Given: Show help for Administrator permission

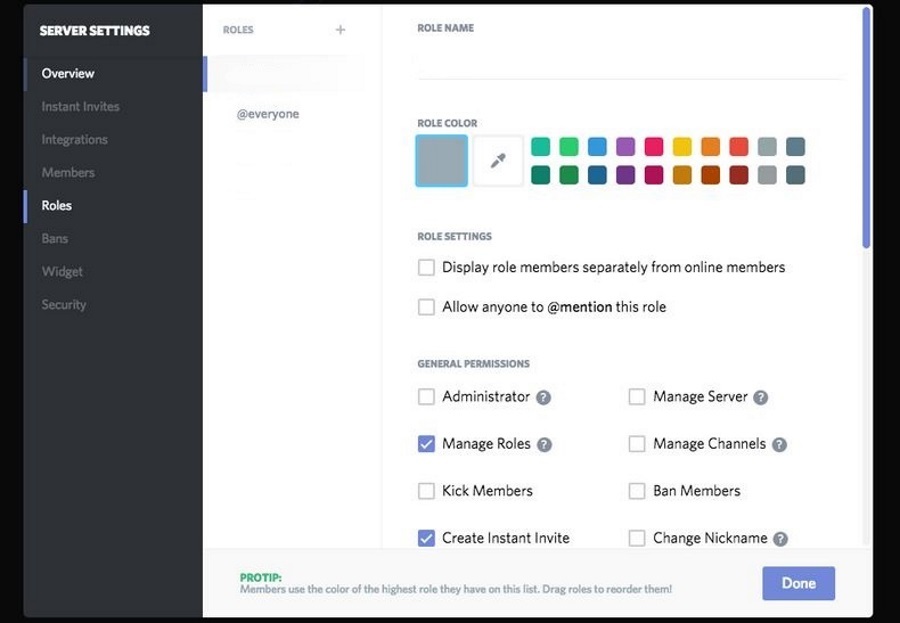Looking at the screenshot, I should click(x=543, y=397).
